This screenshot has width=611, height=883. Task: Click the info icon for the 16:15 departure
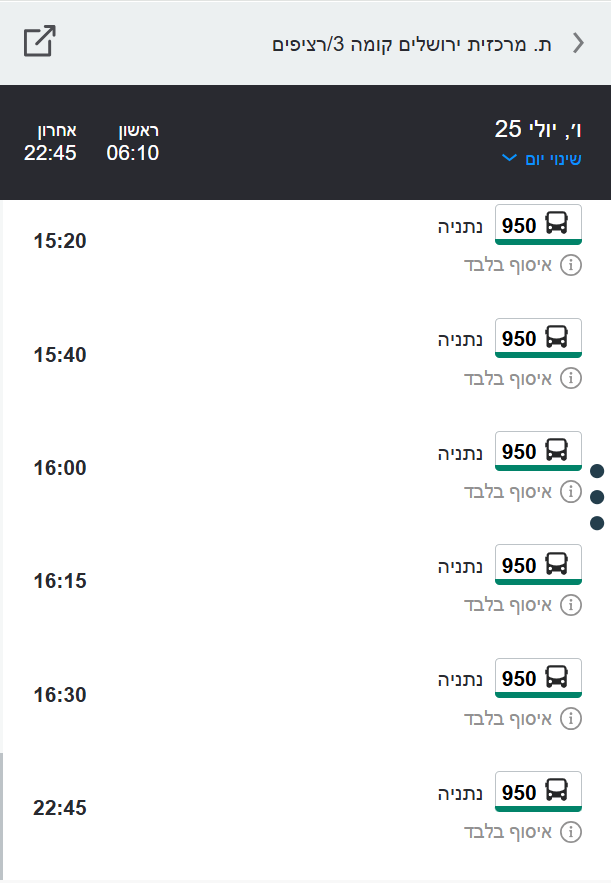click(570, 605)
